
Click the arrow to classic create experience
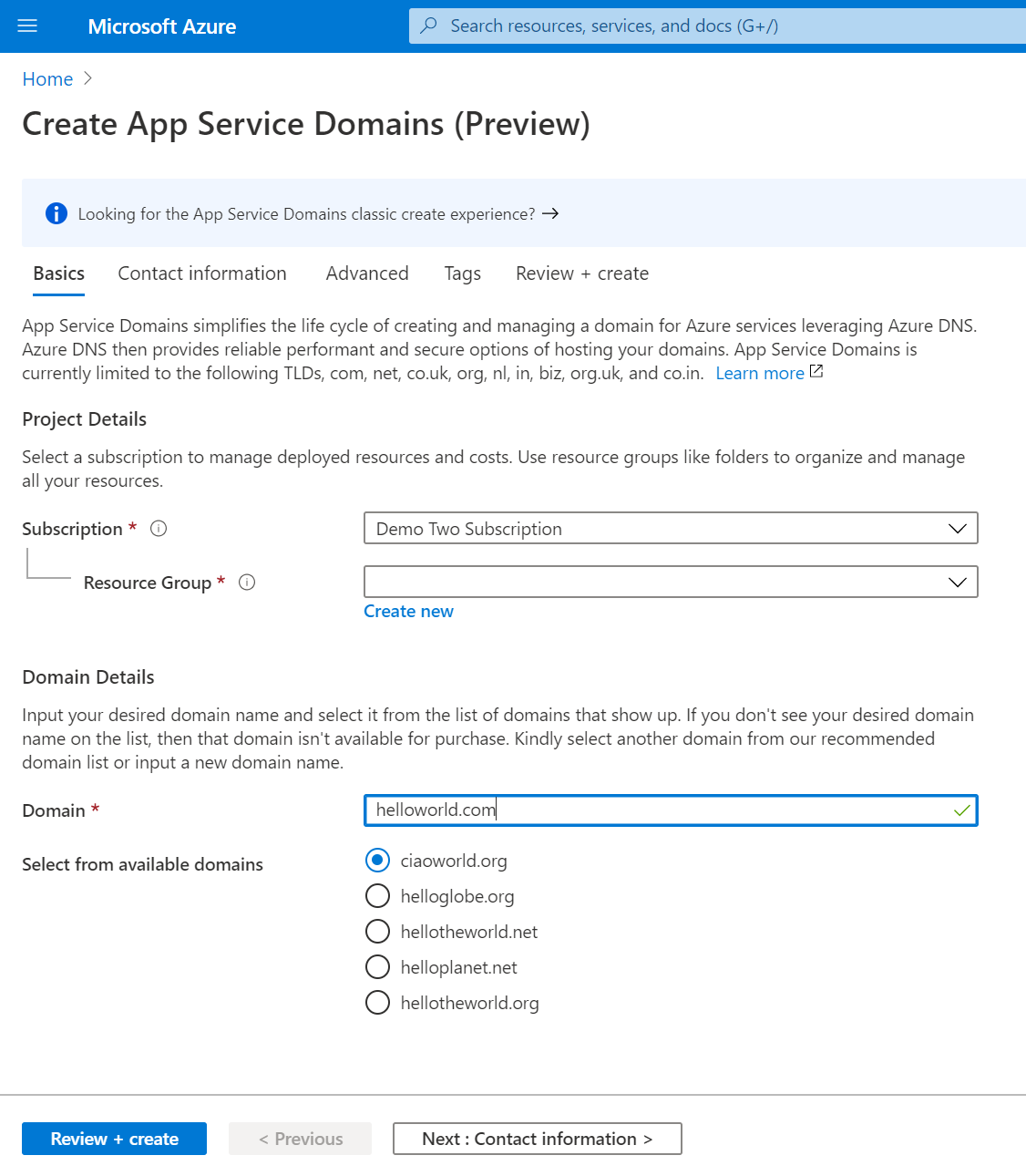[x=550, y=213]
